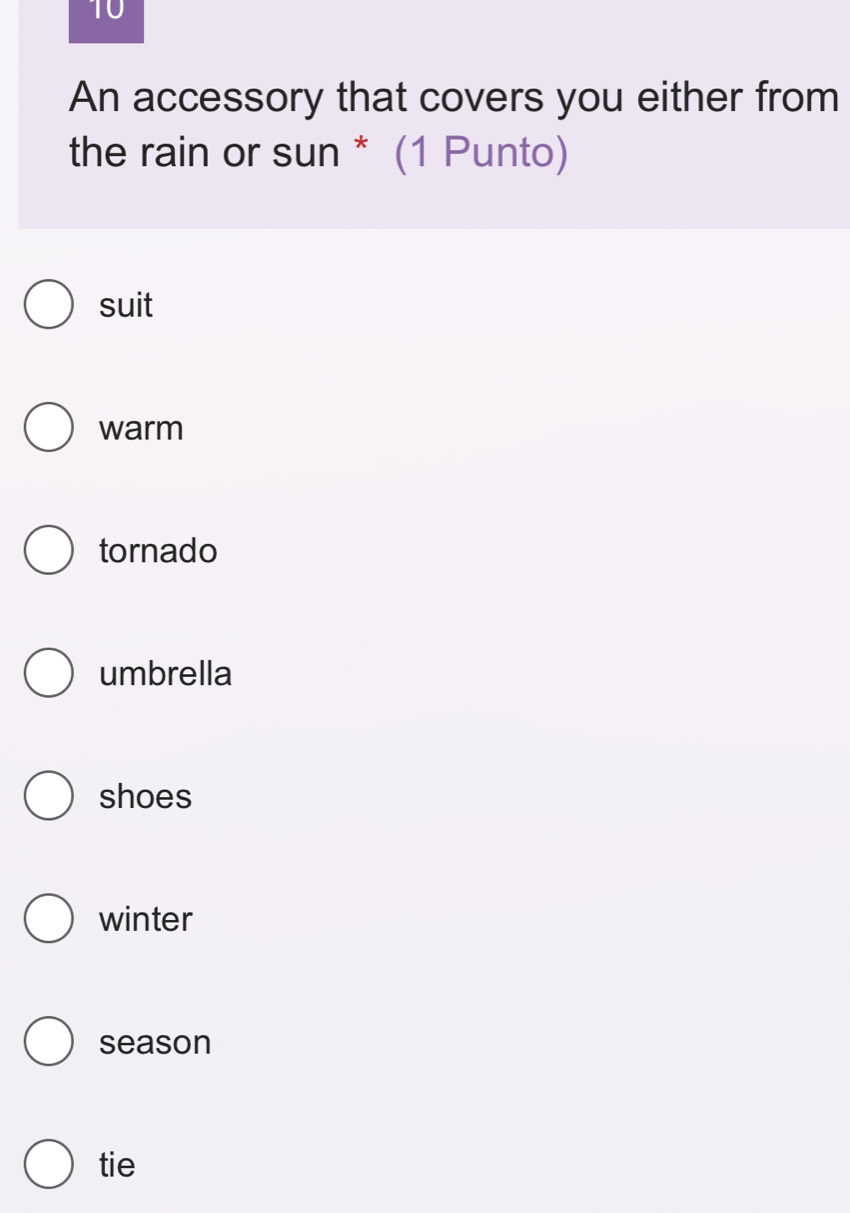The height and width of the screenshot is (1213, 850).
Task: Click the 'tie' option label text
Action: pyautogui.click(x=117, y=1165)
